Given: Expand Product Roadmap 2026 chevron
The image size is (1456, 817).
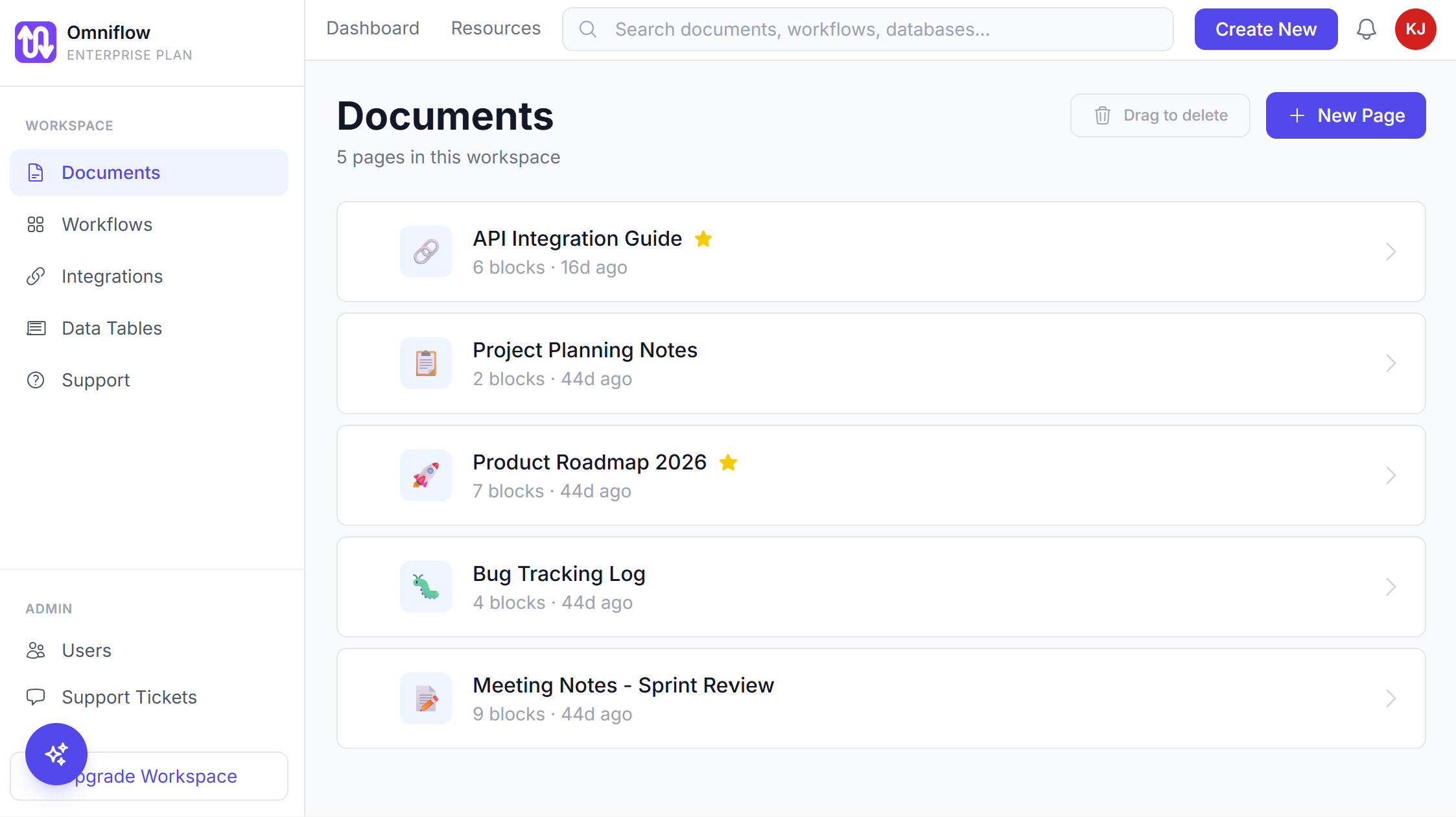Looking at the screenshot, I should tap(1391, 475).
